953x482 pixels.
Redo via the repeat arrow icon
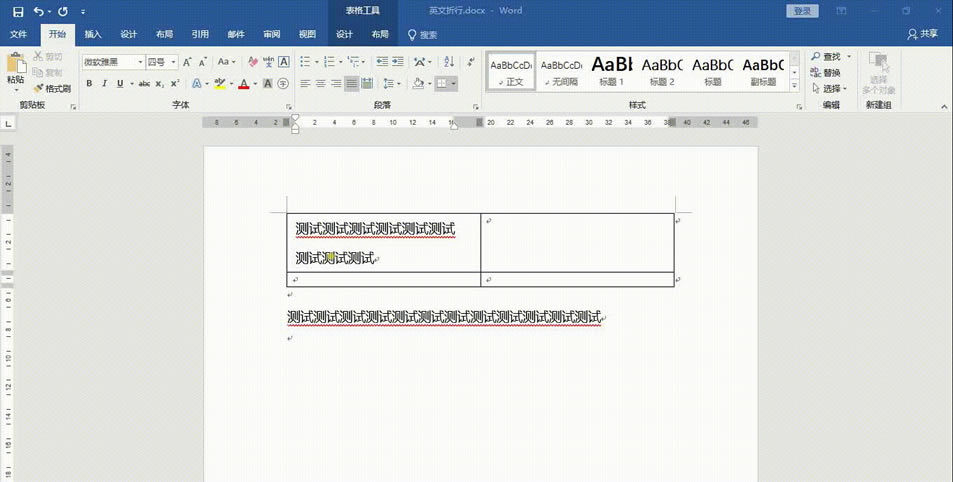coord(63,11)
